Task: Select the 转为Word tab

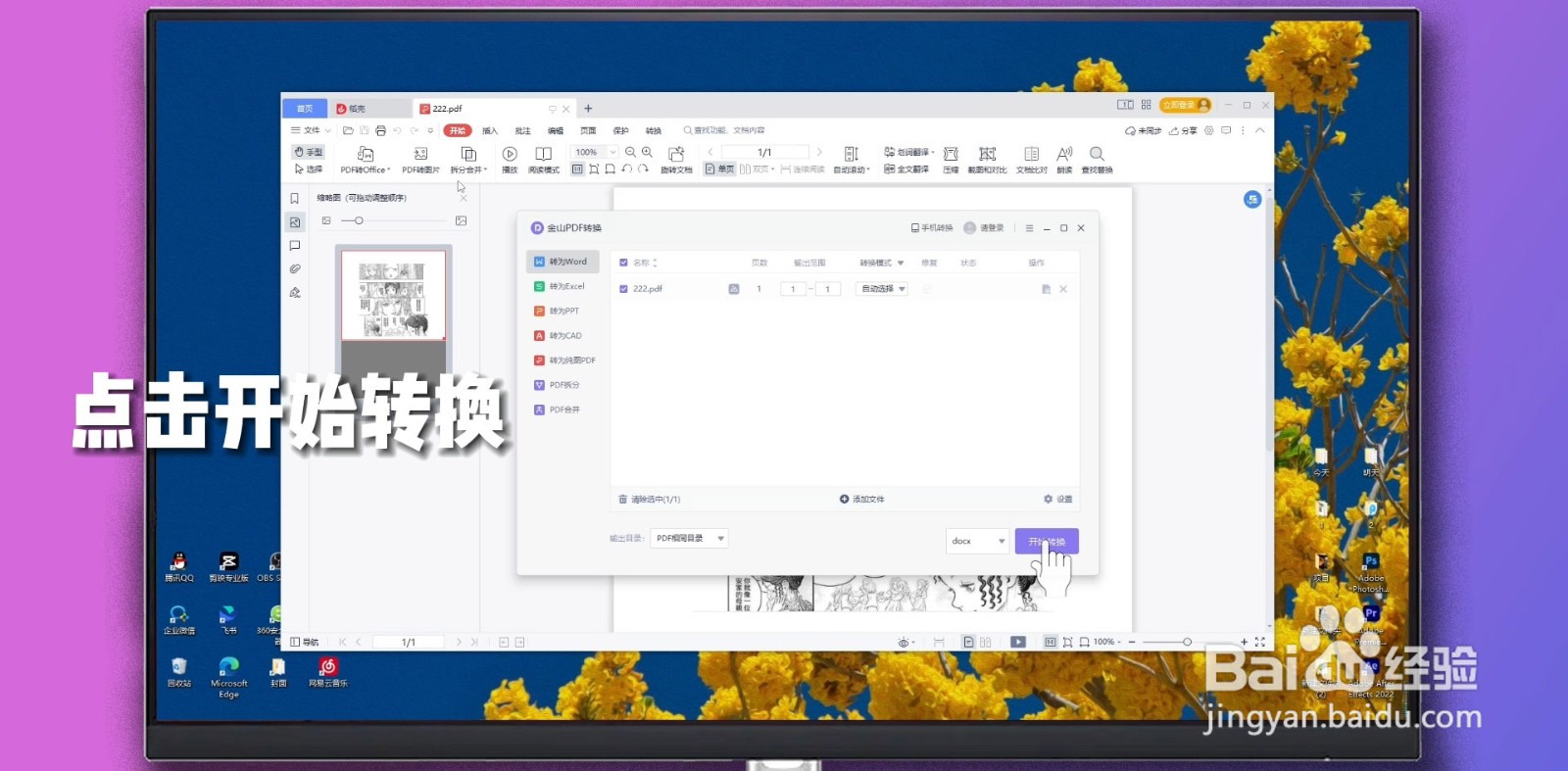Action: pos(563,262)
